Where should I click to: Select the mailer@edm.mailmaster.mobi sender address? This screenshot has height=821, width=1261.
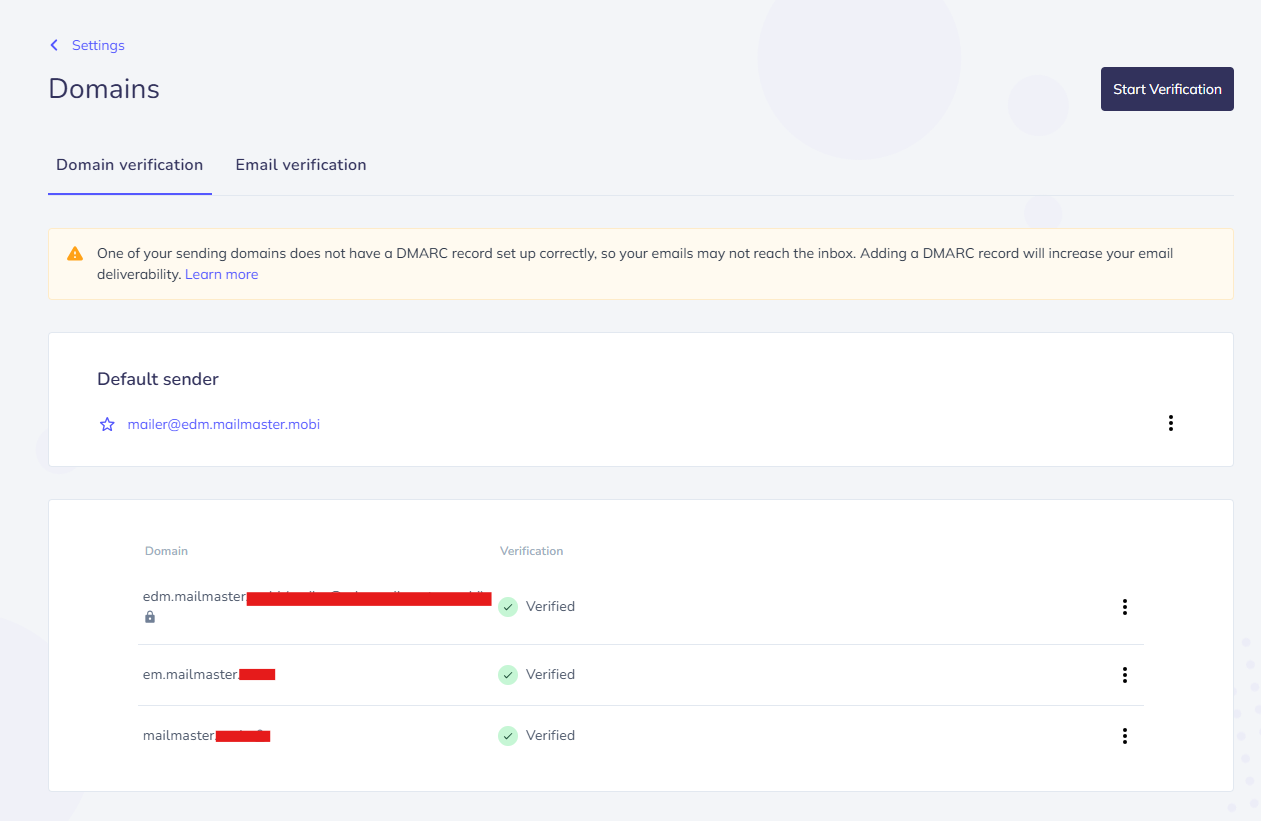pos(223,424)
